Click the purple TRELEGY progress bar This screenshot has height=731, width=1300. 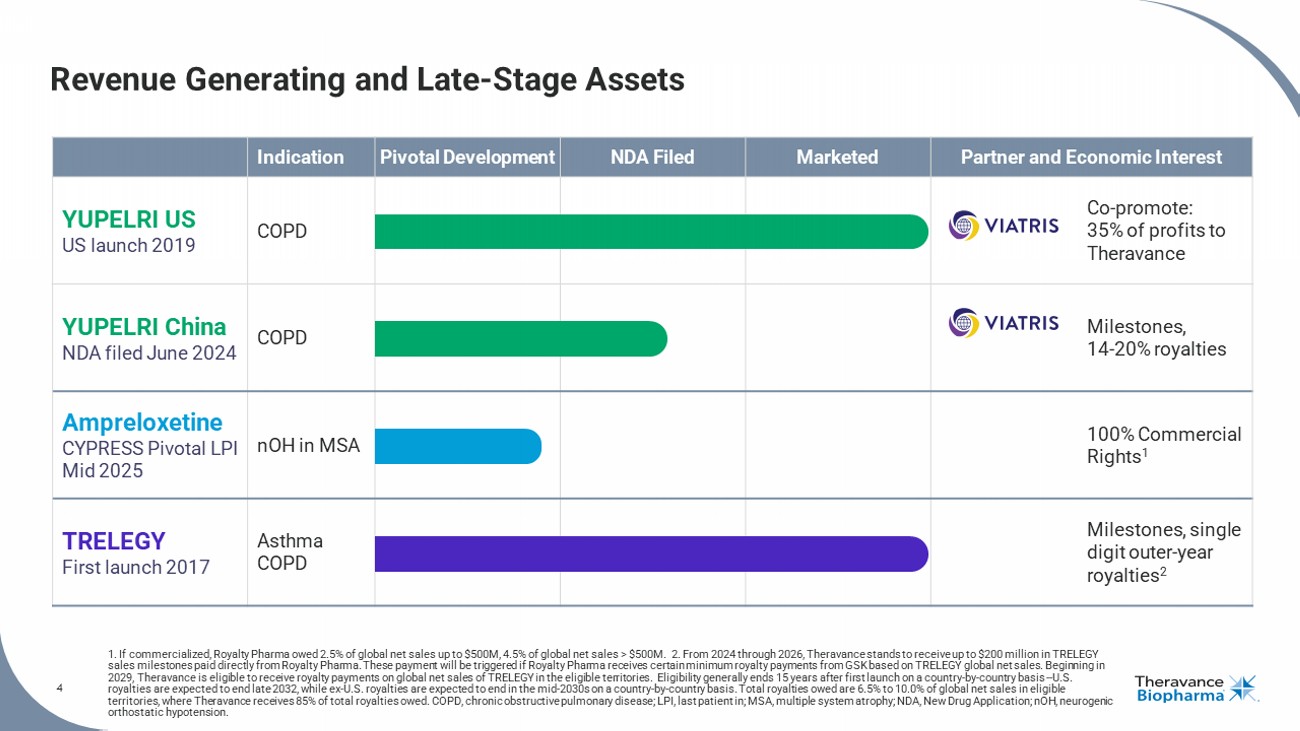pyautogui.click(x=651, y=553)
